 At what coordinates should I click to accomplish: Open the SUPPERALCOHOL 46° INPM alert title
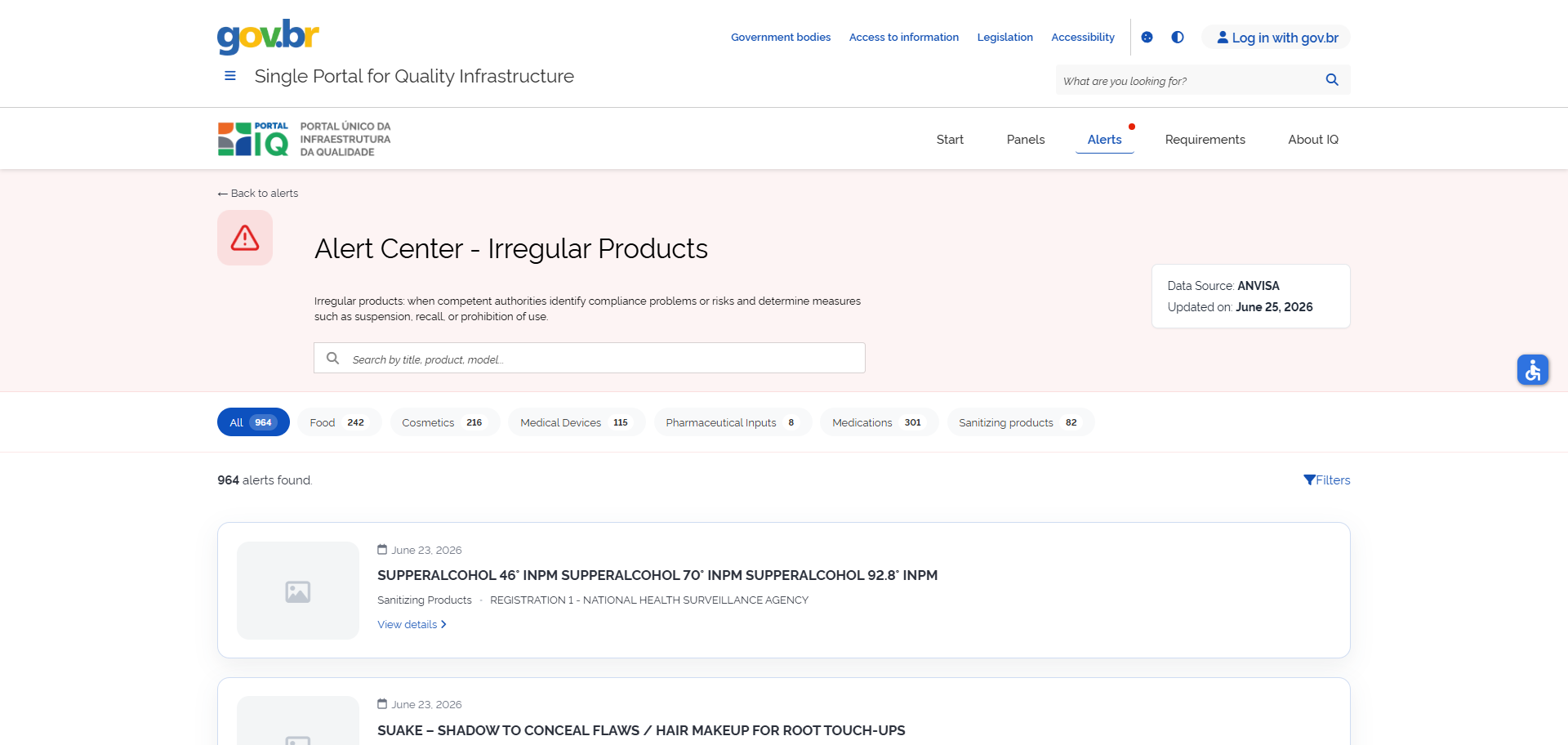[657, 575]
